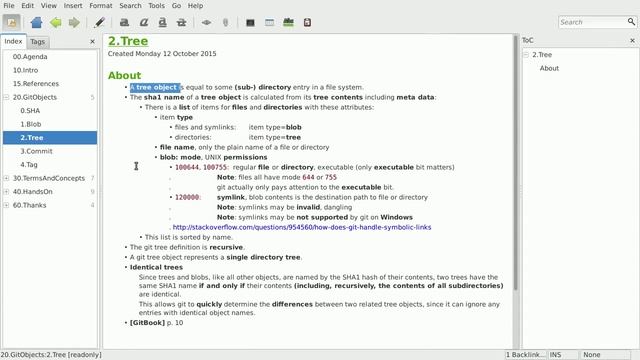640x360 pixels.
Task: Click the Attach File paperclip icon
Action: 225,22
